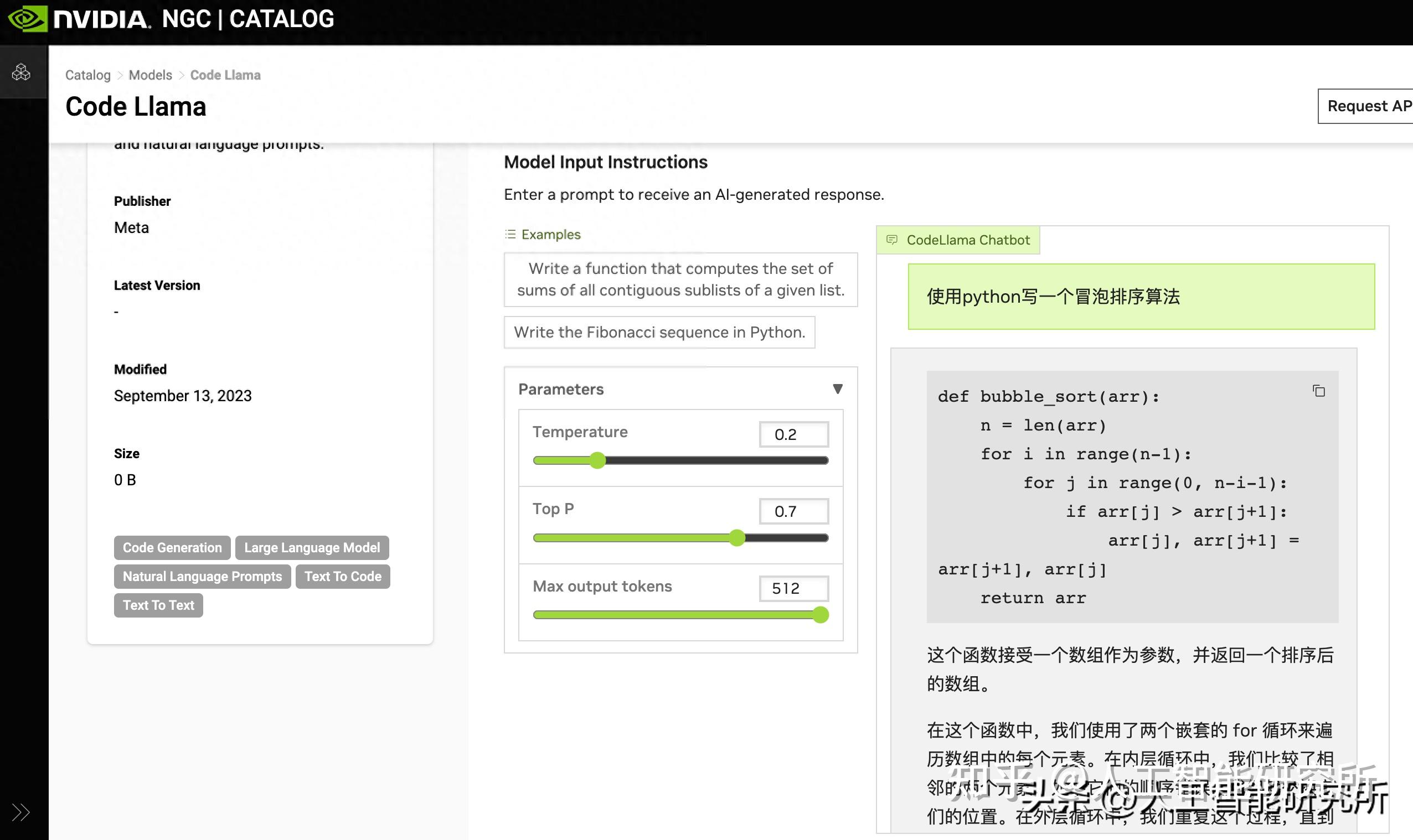
Task: Click Code Llama breadcrumb
Action: tap(225, 75)
